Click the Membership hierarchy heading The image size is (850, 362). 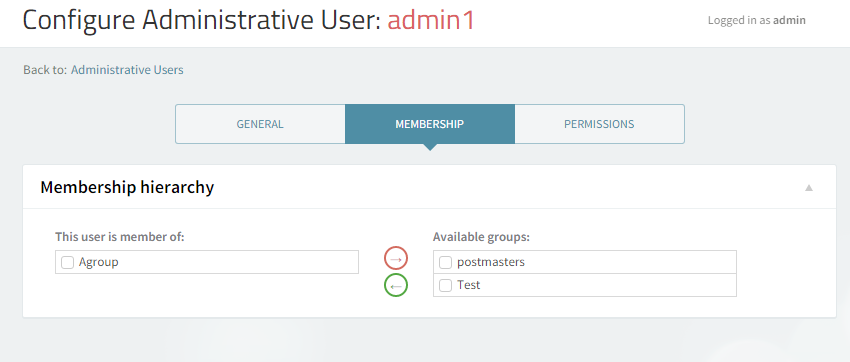127,188
